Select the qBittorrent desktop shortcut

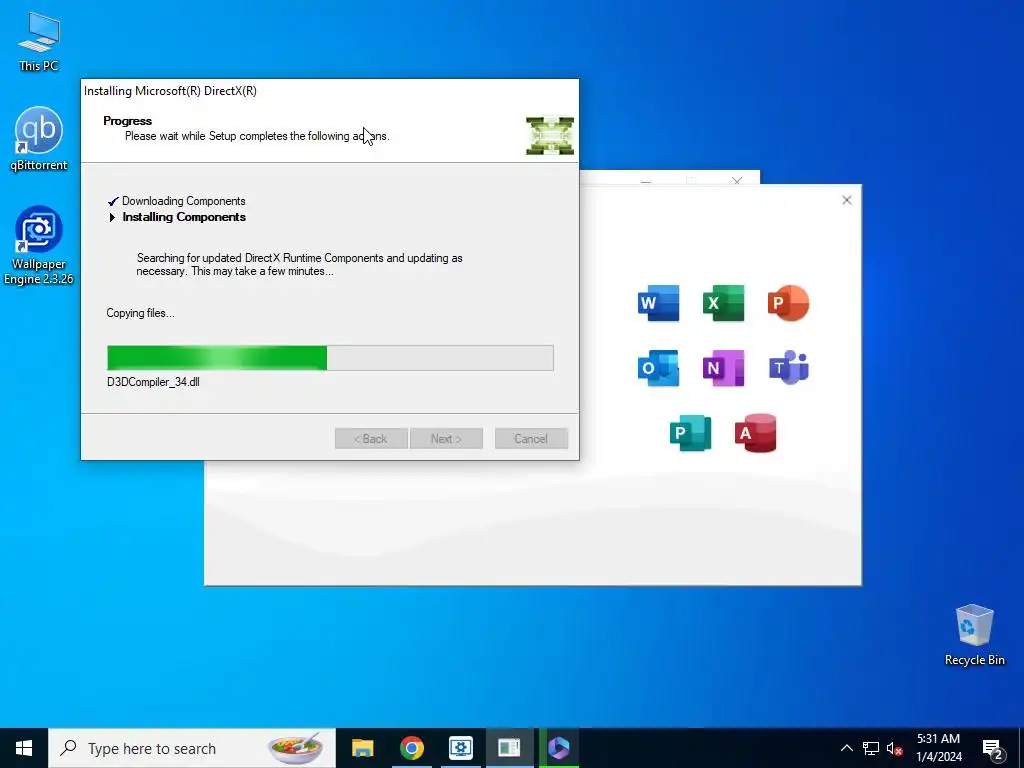point(39,138)
